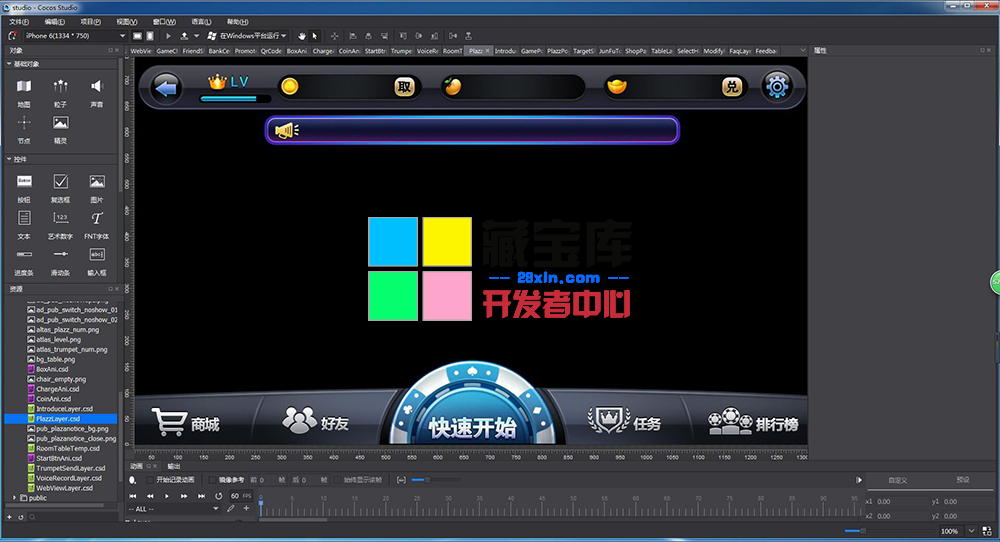
Task: Open the 帮助(H) menu
Action: [237, 22]
